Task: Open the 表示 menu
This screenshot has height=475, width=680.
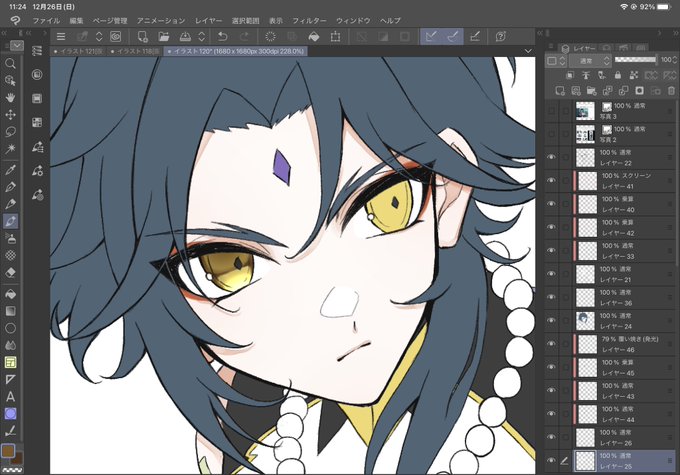Action: coord(276,20)
